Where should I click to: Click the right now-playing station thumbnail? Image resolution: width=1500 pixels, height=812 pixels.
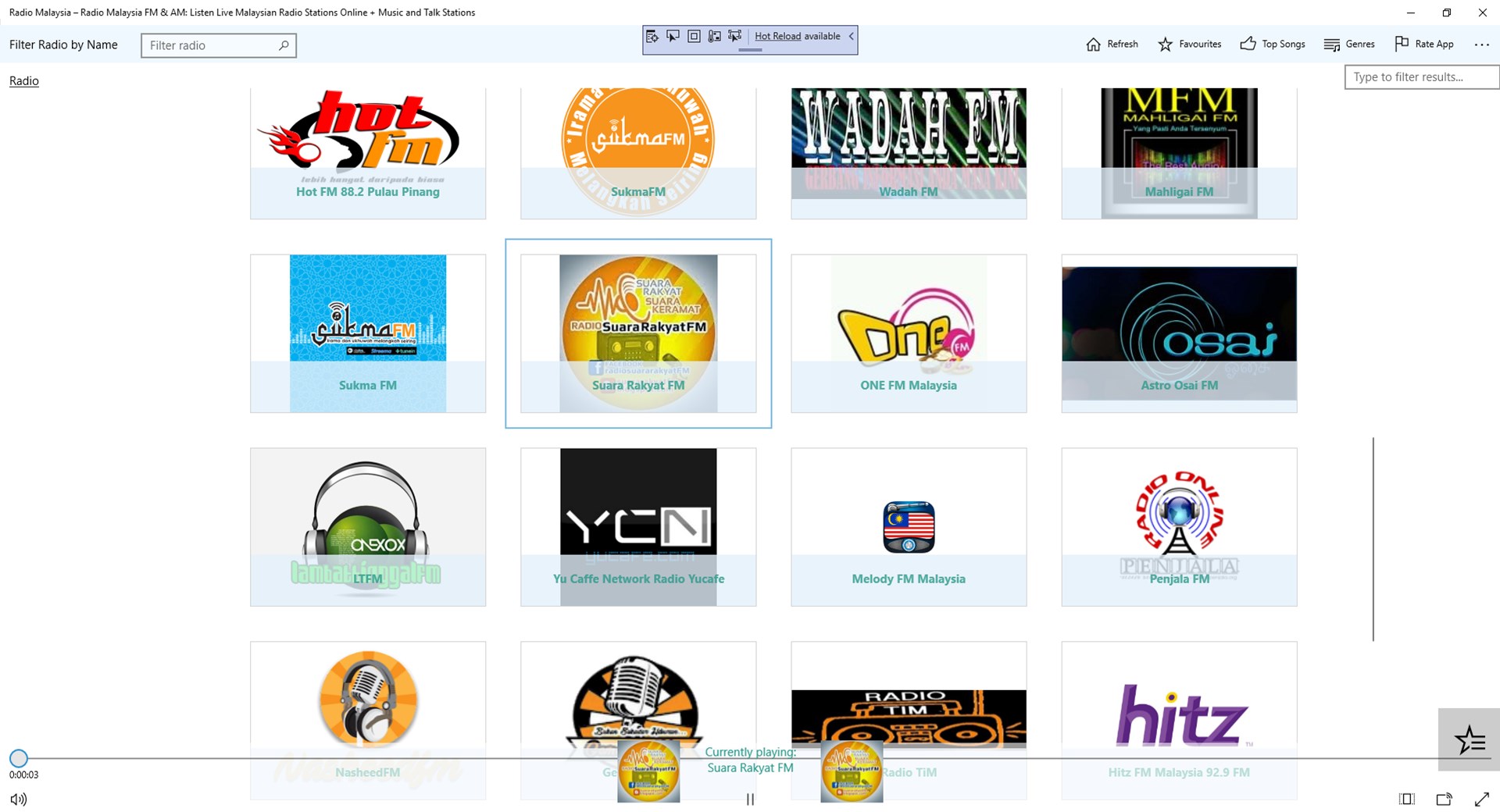pos(852,771)
